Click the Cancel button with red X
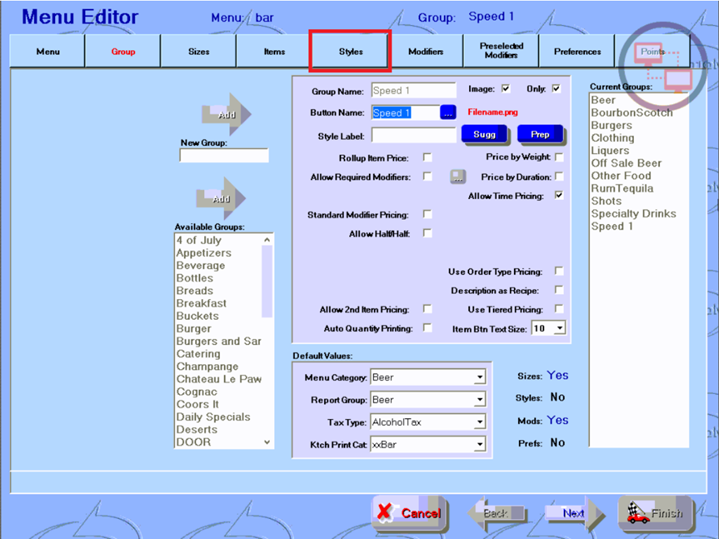The width and height of the screenshot is (719, 539). pos(409,512)
